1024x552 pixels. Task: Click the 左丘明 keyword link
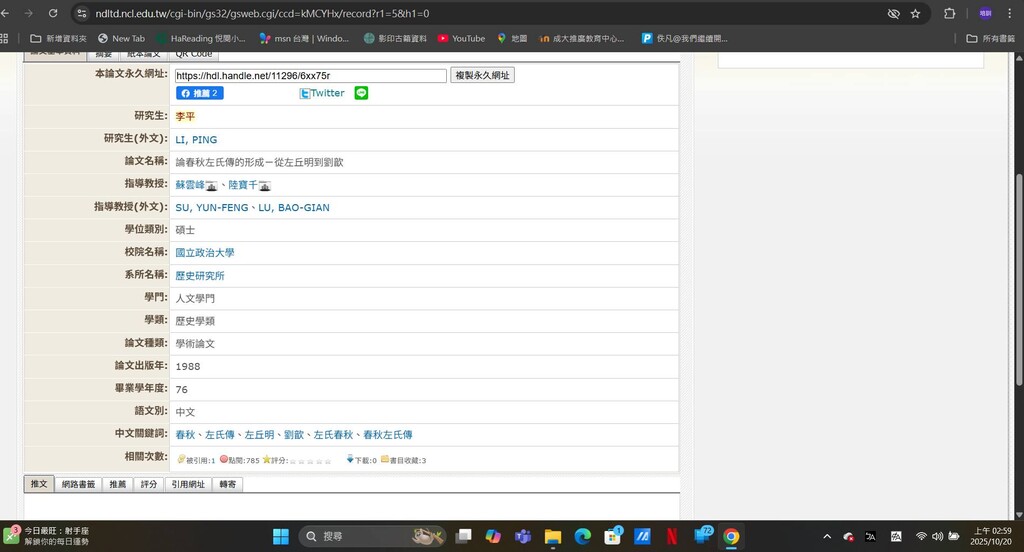(259, 435)
